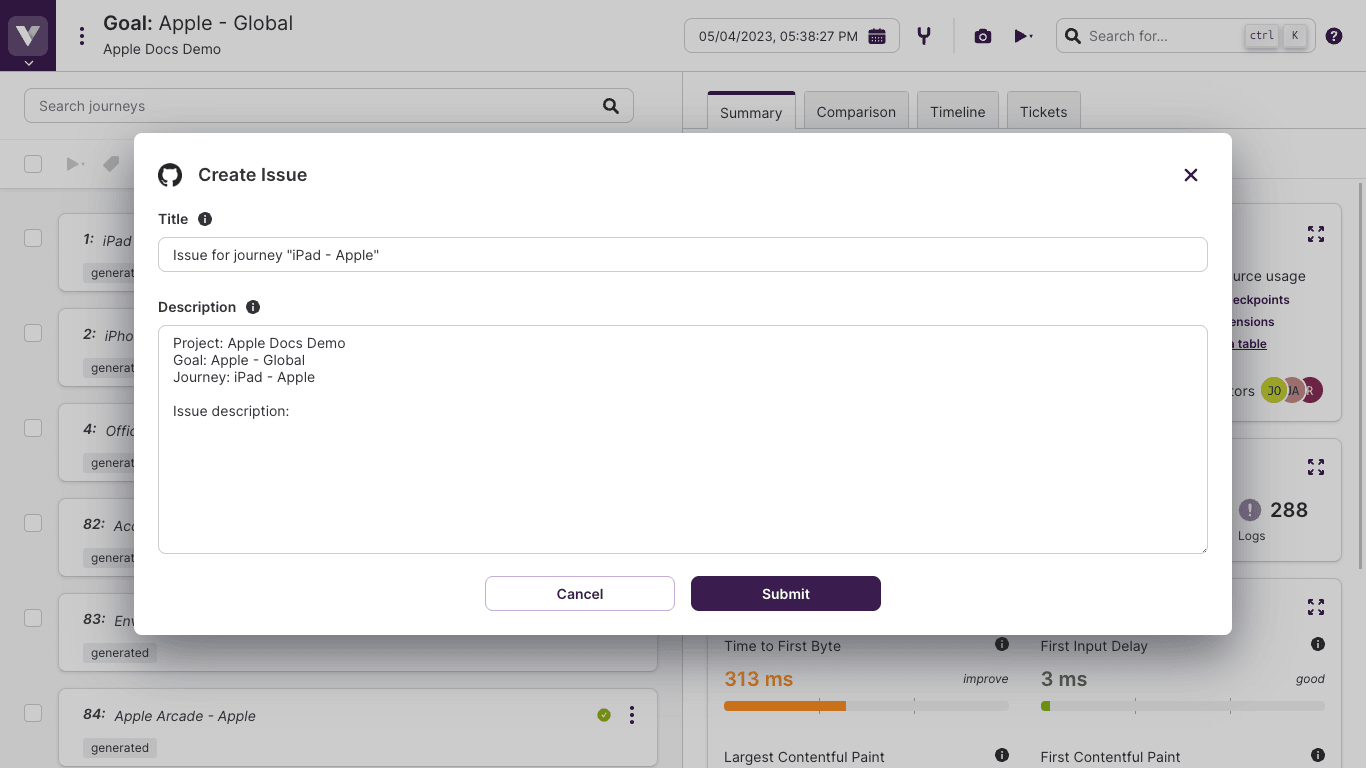Check the box for journey 84
This screenshot has height=768, width=1366.
click(33, 713)
